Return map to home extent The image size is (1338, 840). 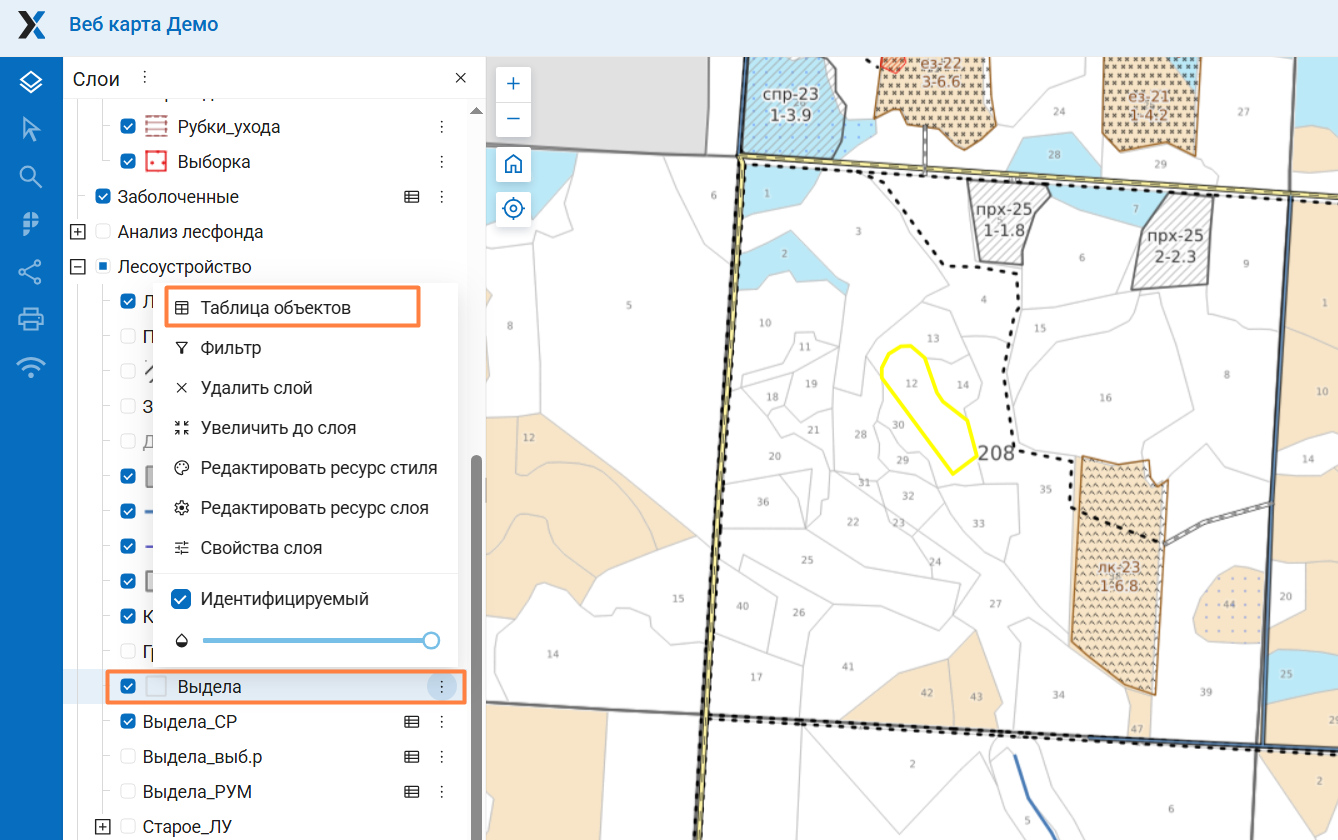pyautogui.click(x=513, y=164)
